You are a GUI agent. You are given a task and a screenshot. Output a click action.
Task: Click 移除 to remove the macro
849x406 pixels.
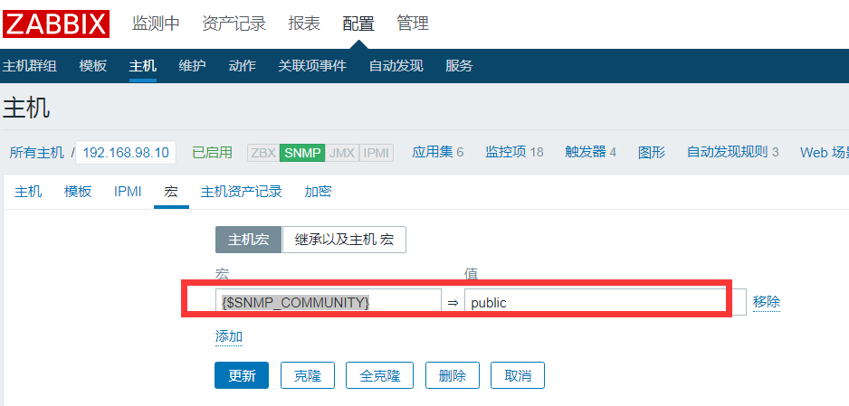tap(766, 302)
